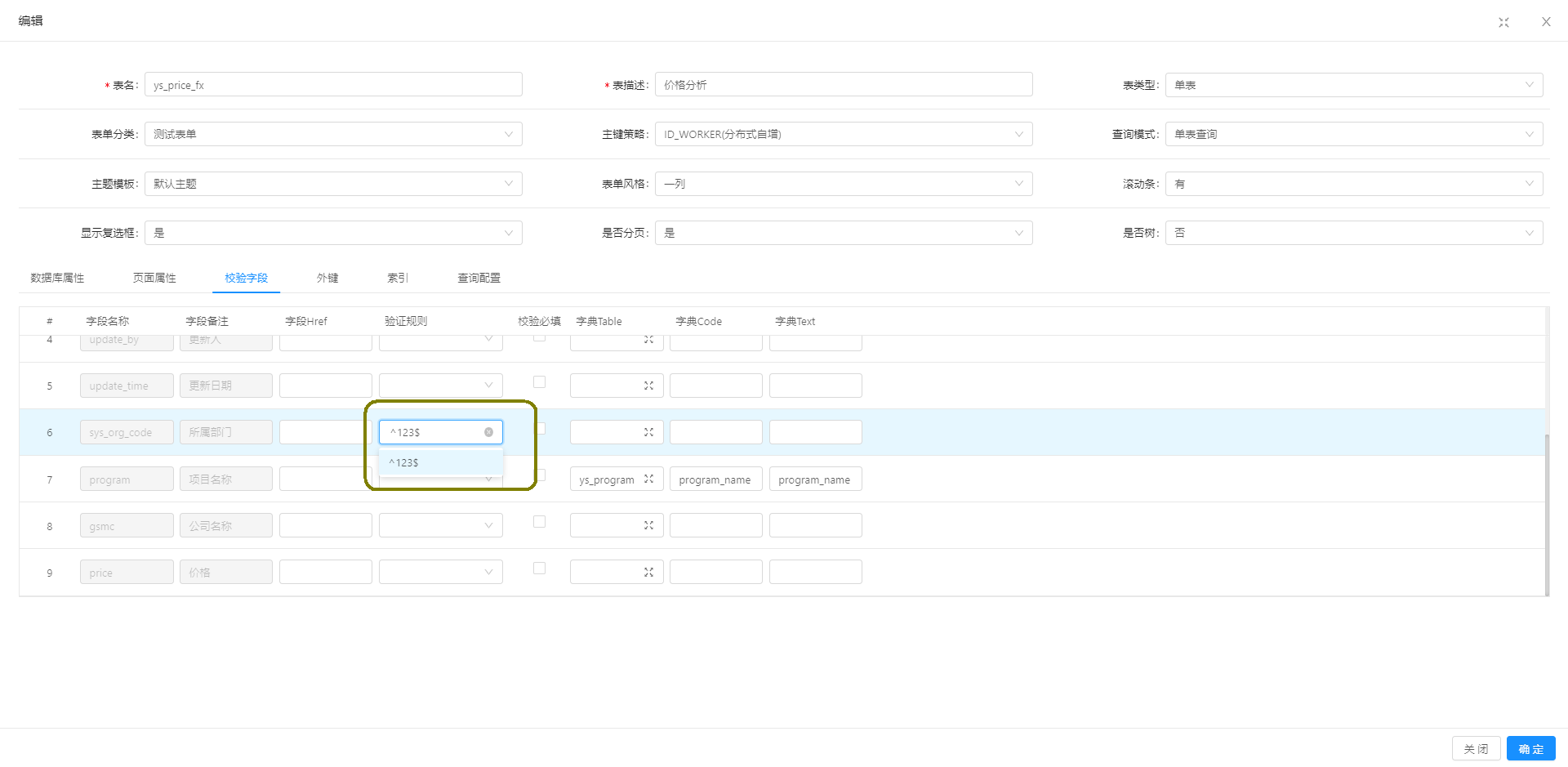Click the expand icon in price's 字典Table field

(648, 572)
